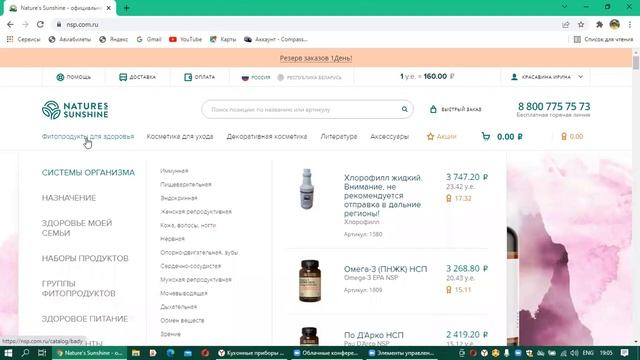Open По Д'Арко НСП product

pos(373,335)
